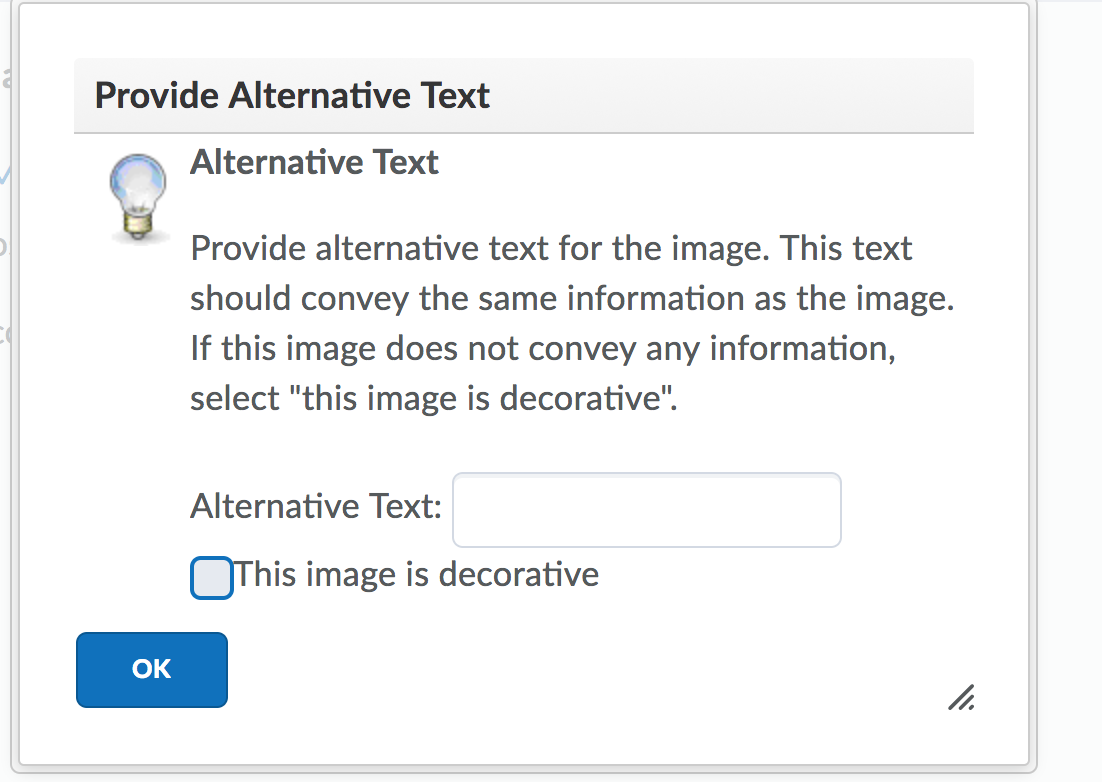Click the dialog resize handle icon
This screenshot has width=1102, height=782.
[961, 697]
